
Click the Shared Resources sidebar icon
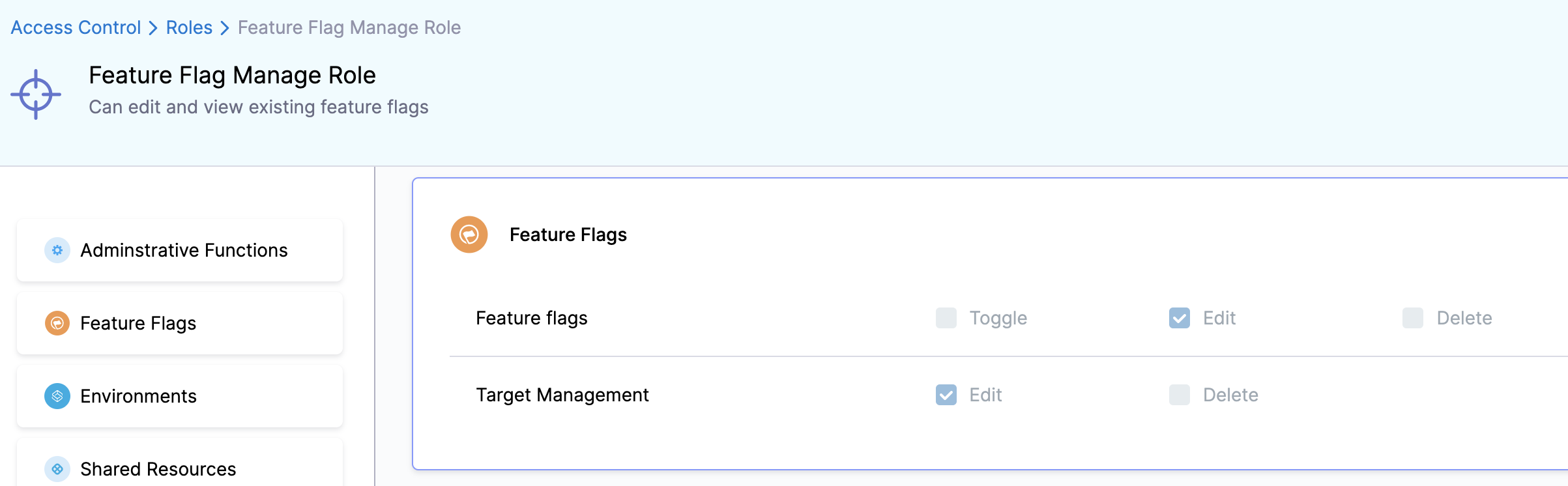[57, 467]
